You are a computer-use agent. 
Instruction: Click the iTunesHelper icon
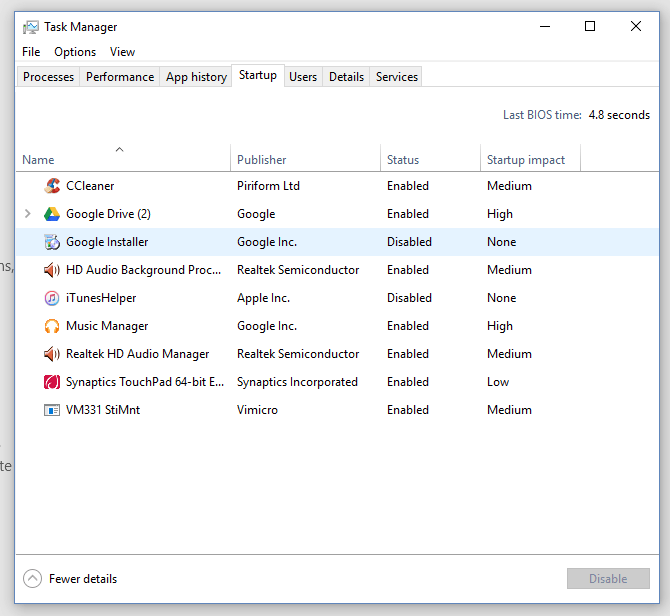tap(52, 298)
